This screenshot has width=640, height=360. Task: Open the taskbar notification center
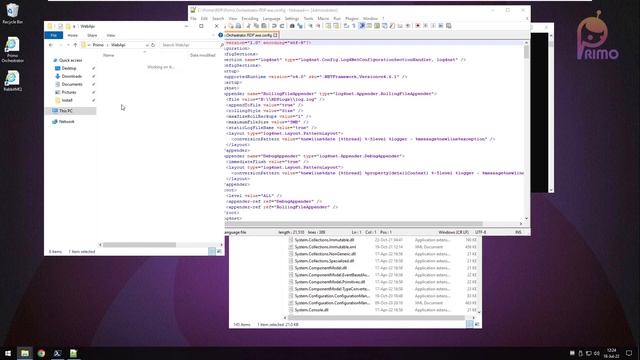[x=629, y=353]
